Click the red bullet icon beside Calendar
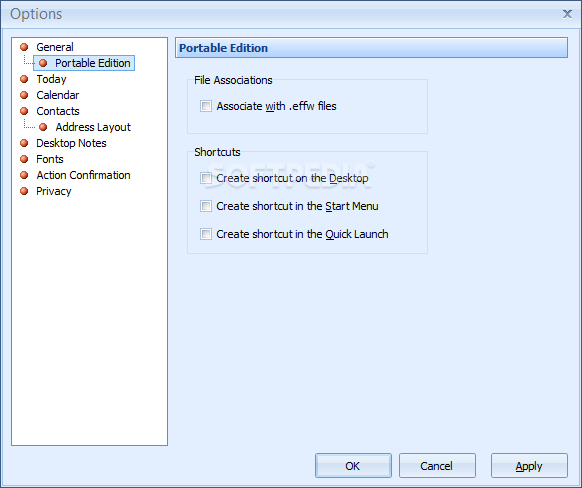Screen dimensions: 582x488 point(24,95)
